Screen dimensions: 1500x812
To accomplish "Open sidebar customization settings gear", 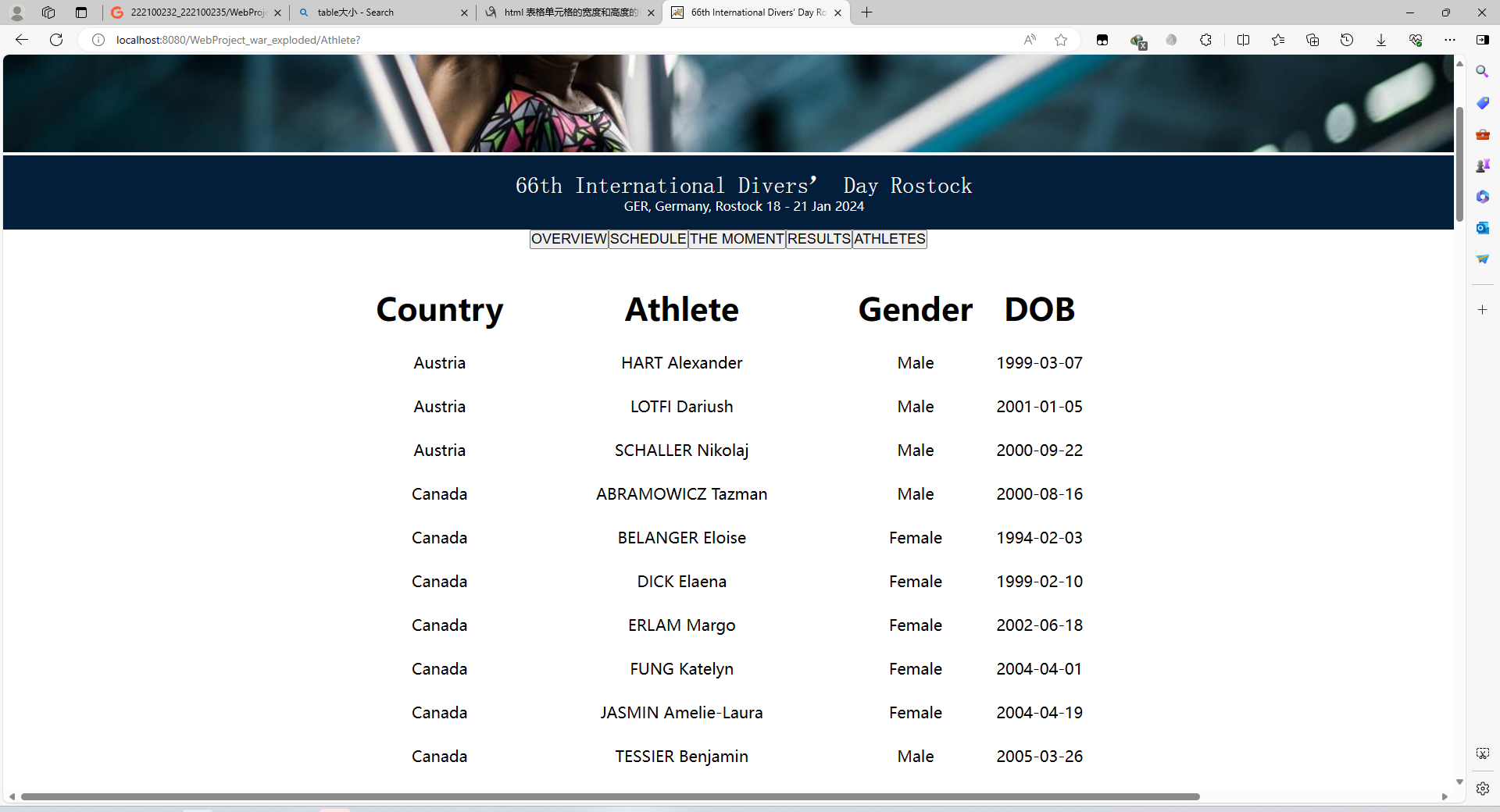I will click(x=1483, y=789).
